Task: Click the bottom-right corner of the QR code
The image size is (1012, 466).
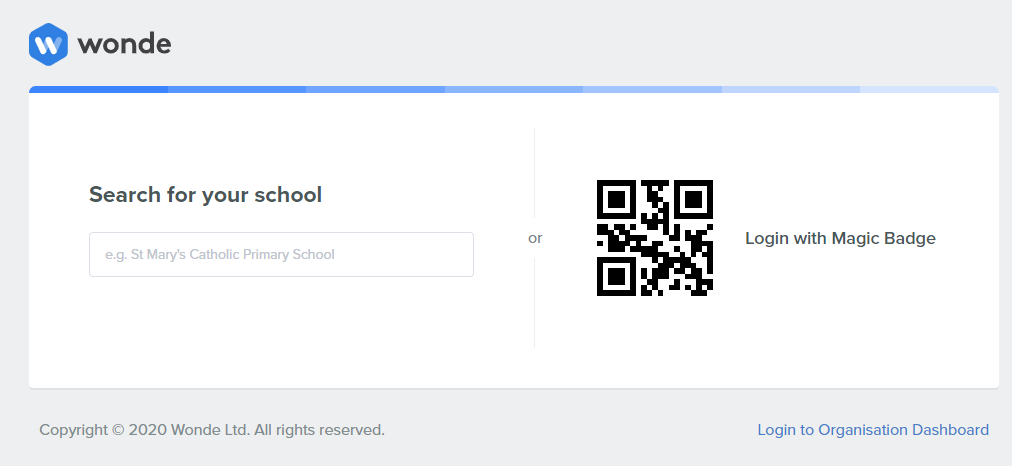Action: tap(708, 291)
